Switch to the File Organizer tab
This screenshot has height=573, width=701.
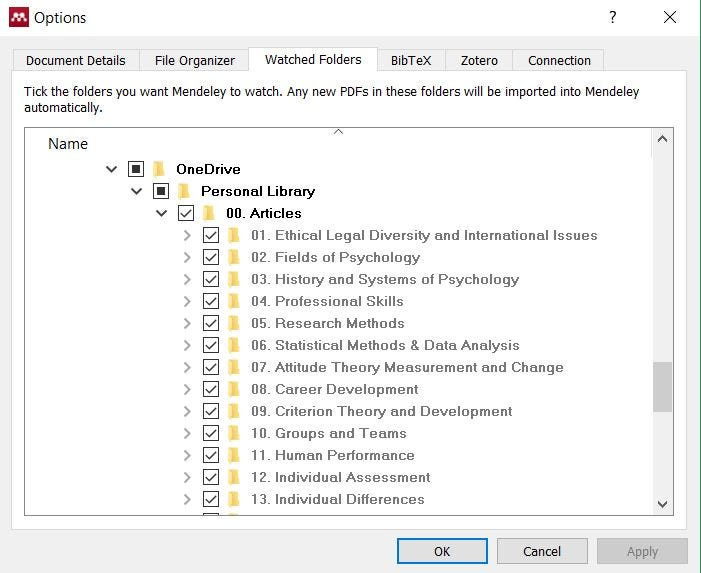click(194, 60)
